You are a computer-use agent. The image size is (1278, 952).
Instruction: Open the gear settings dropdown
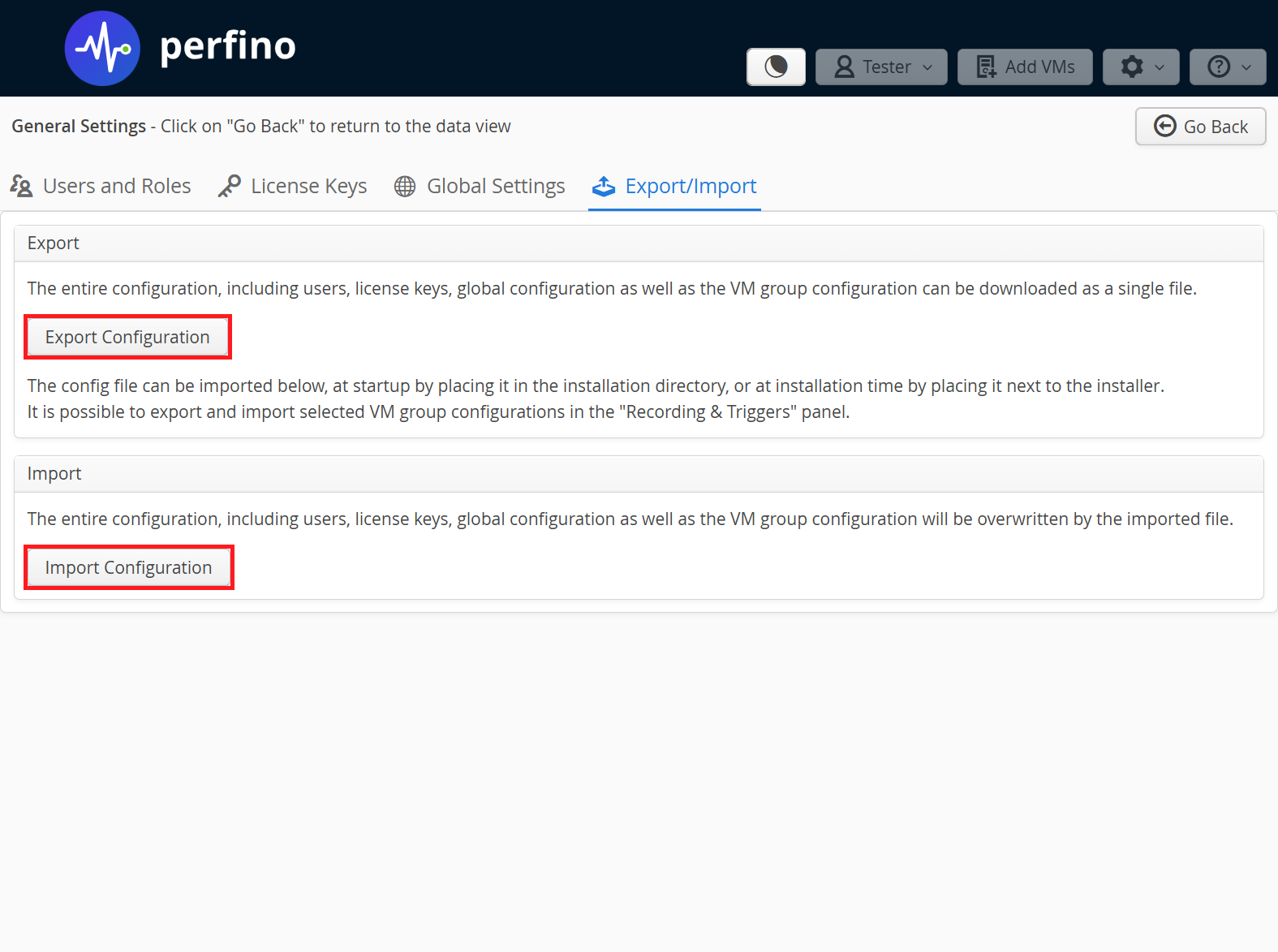[x=1142, y=67]
